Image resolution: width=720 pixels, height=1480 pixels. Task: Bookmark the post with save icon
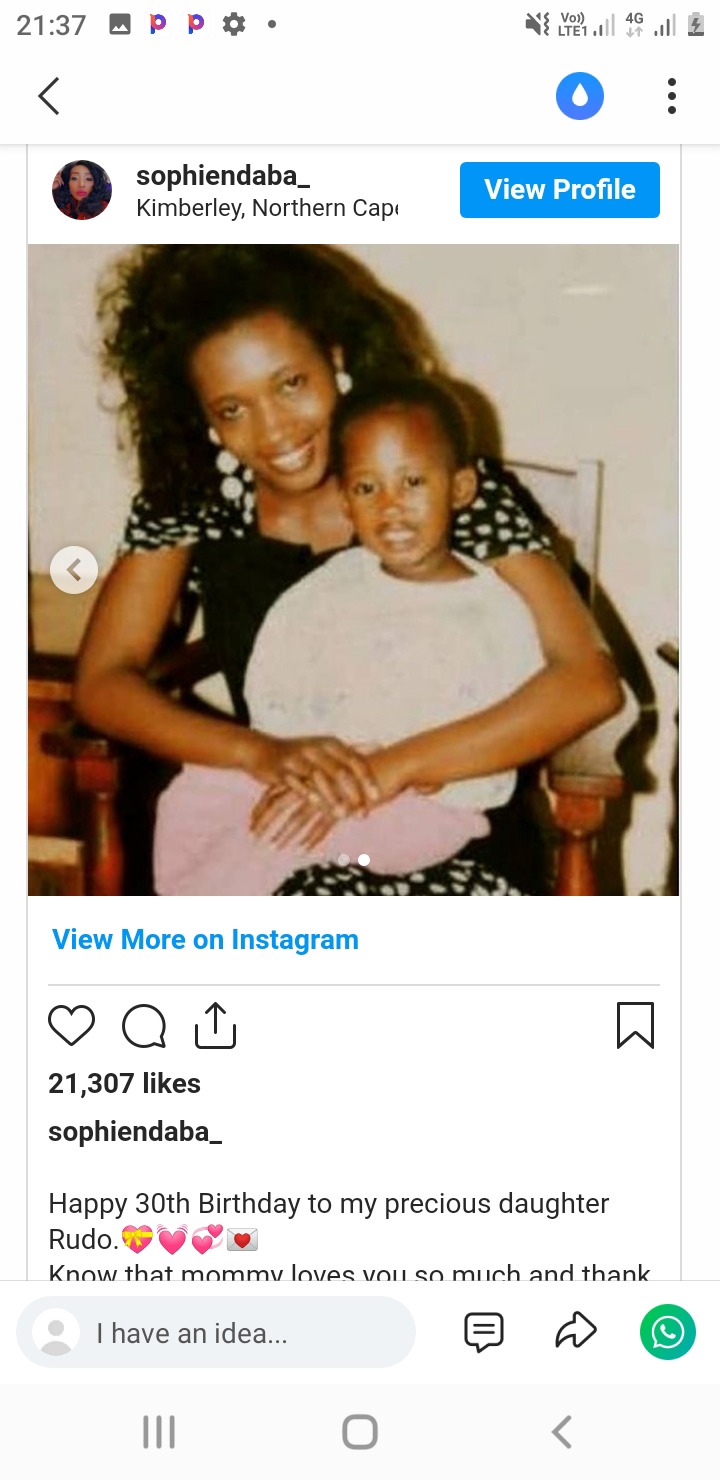[635, 1026]
